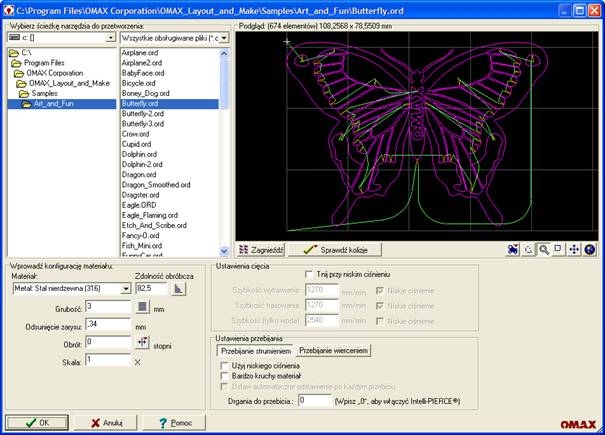Click the file list vertical scrollbar

pyautogui.click(x=225, y=150)
